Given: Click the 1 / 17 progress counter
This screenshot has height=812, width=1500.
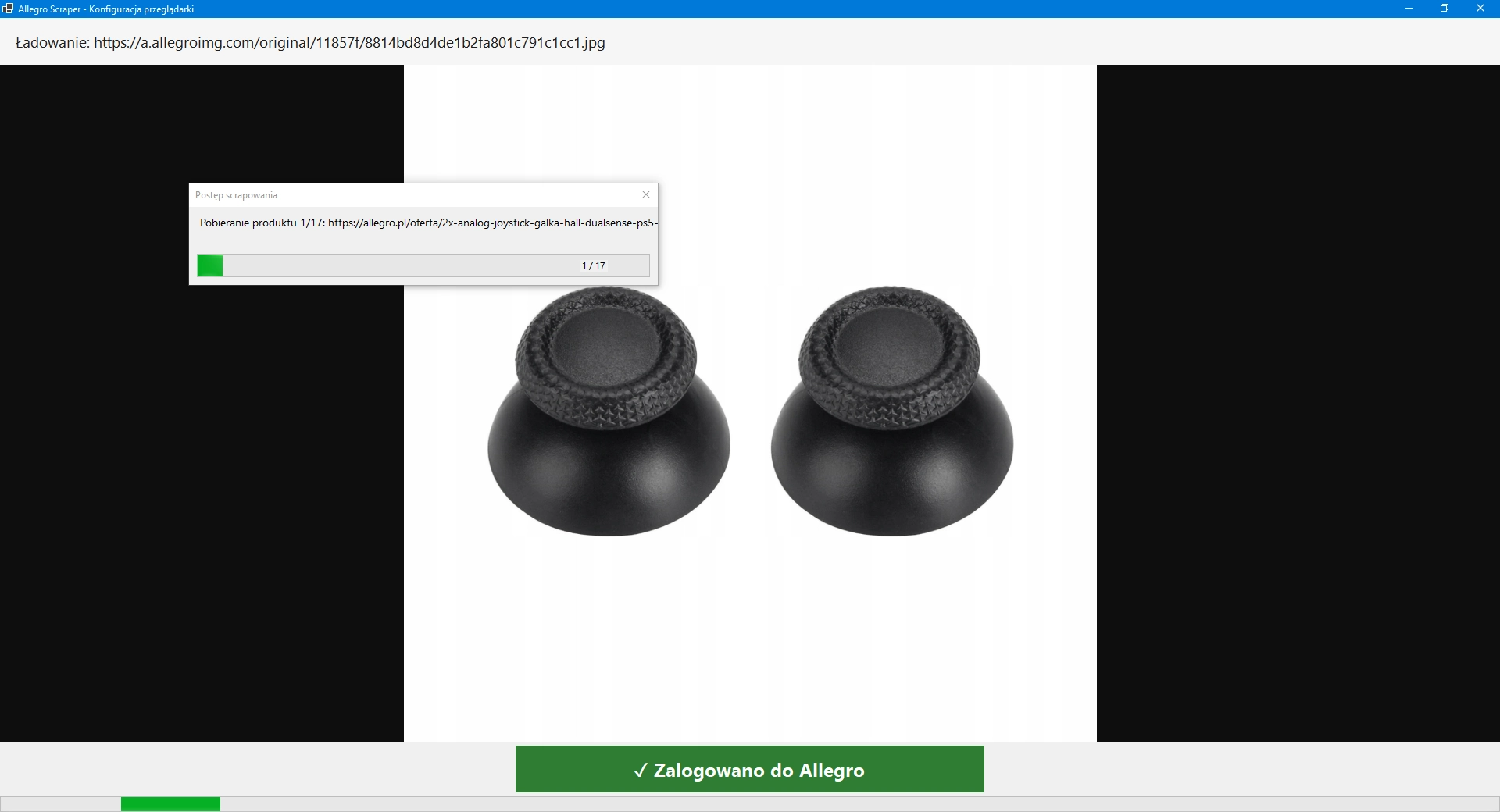Looking at the screenshot, I should [x=593, y=266].
